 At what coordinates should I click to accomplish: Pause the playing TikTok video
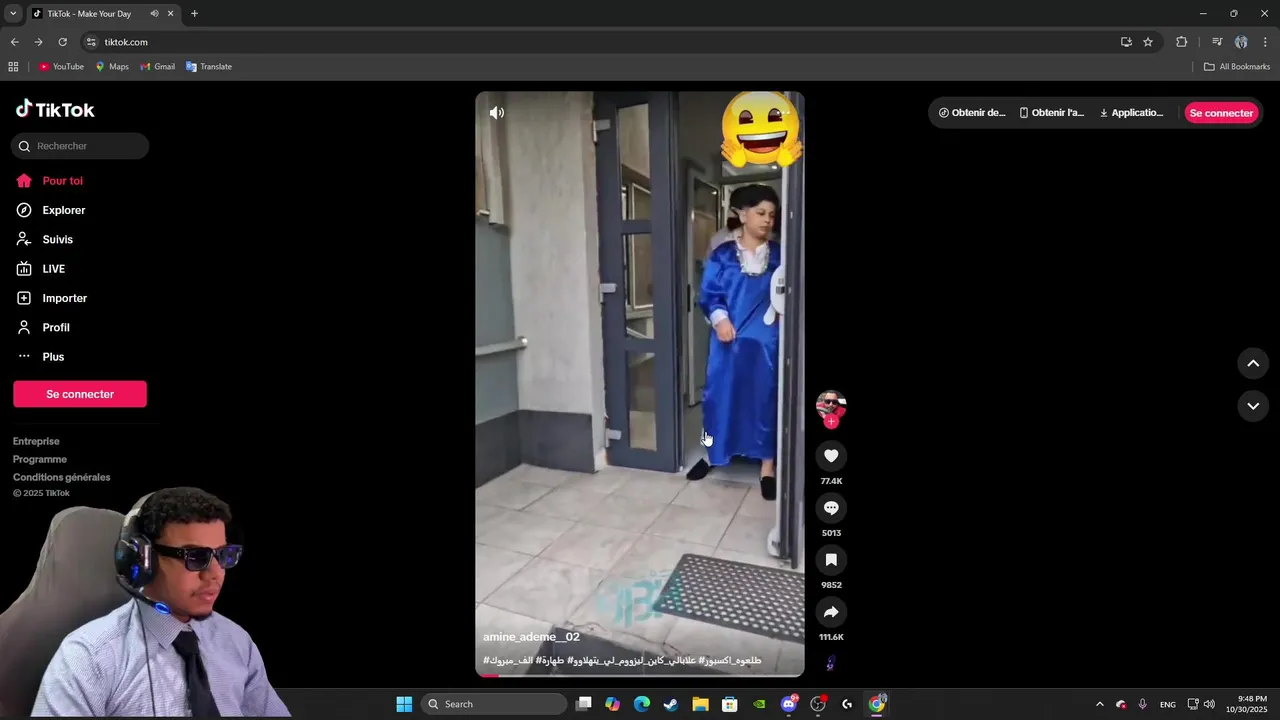[x=640, y=384]
